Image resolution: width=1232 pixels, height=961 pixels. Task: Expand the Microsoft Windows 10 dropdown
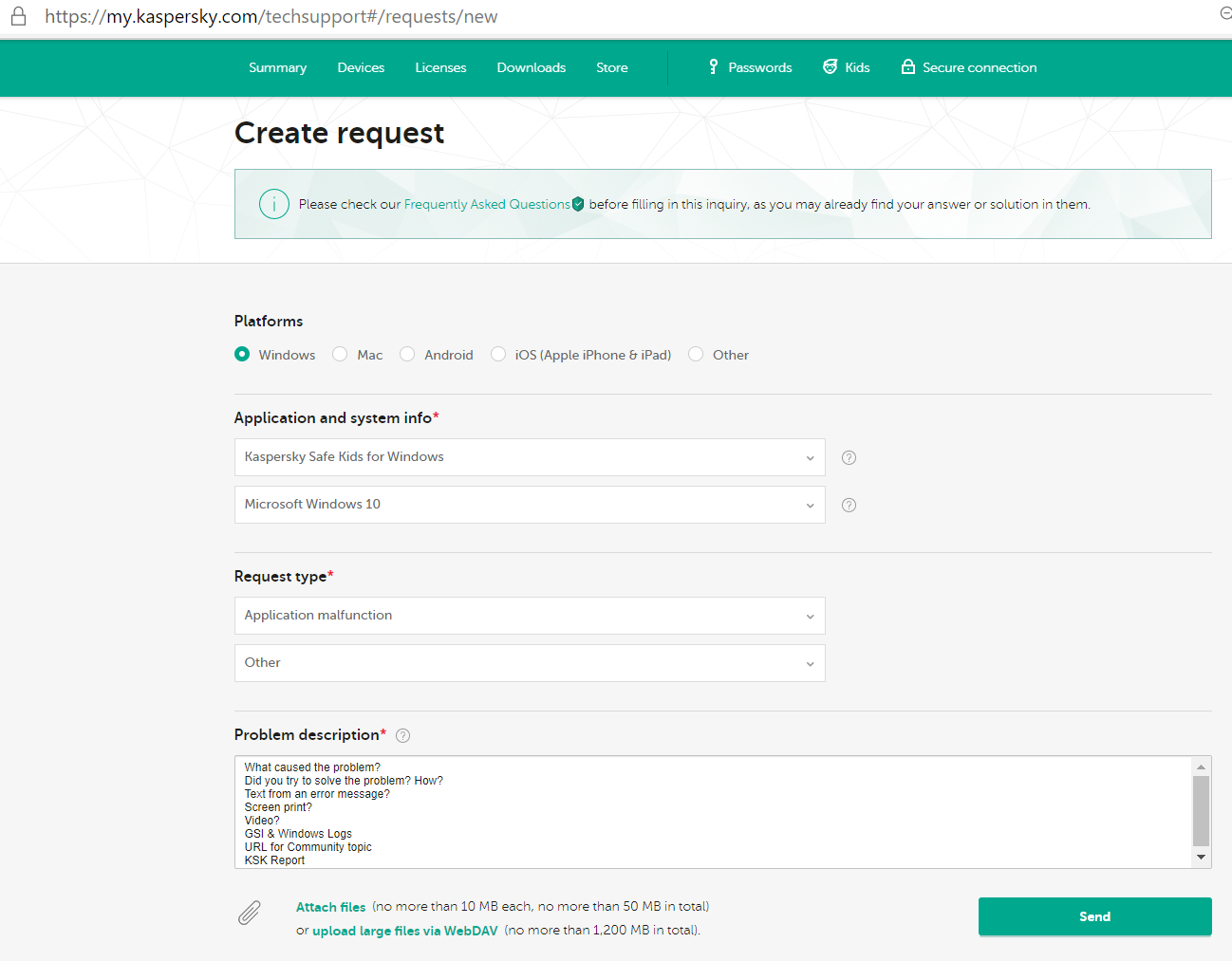click(530, 505)
